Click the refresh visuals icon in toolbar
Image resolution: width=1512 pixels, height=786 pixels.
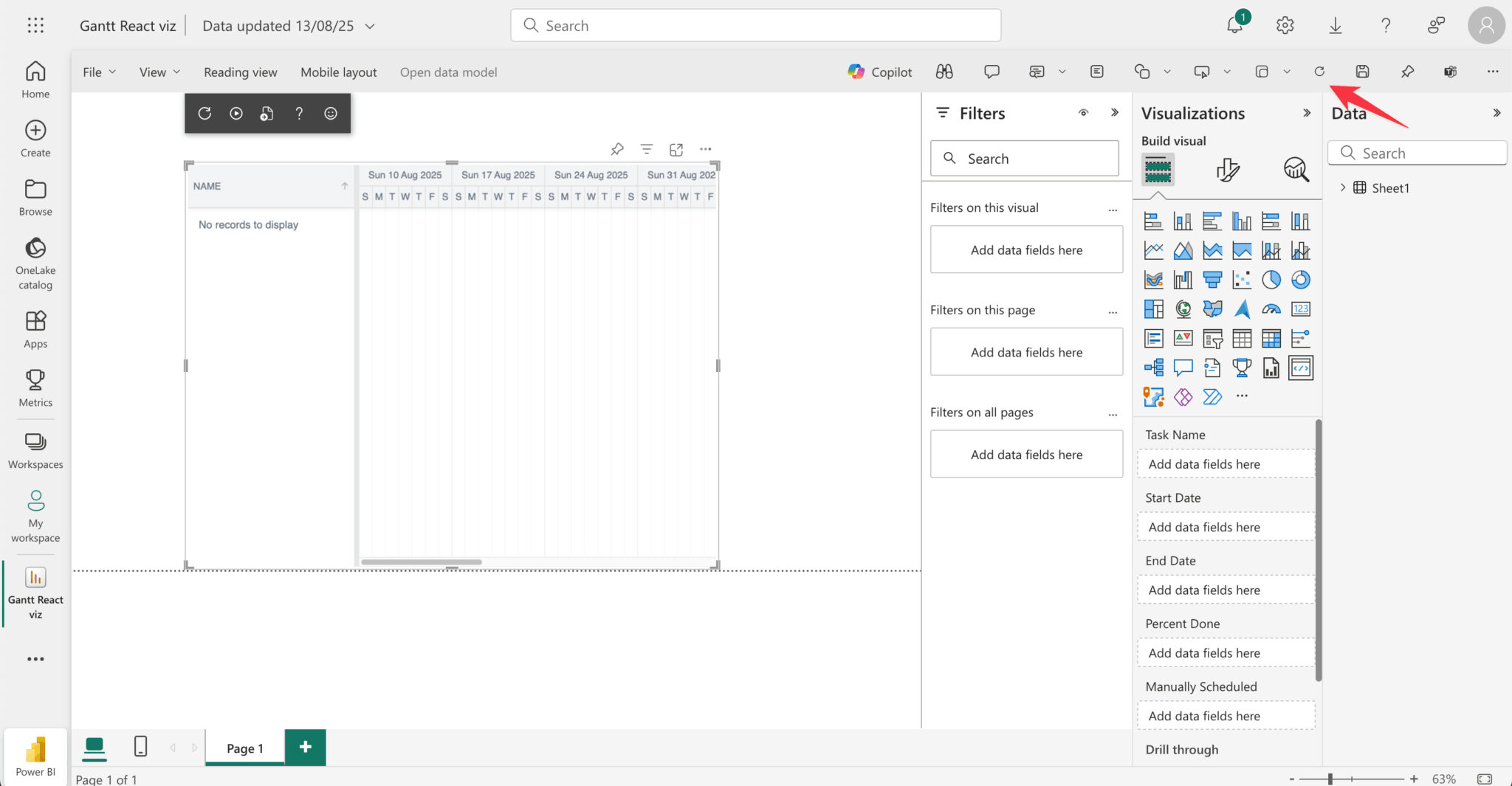[x=1319, y=72]
